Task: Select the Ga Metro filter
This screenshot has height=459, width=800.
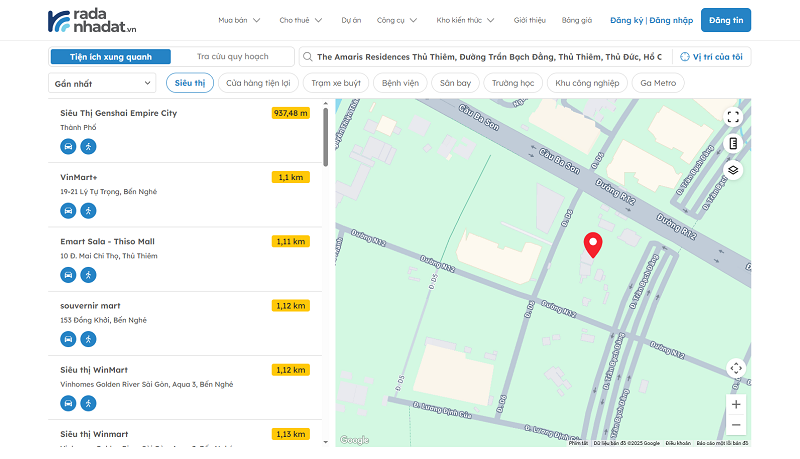Action: 658,83
